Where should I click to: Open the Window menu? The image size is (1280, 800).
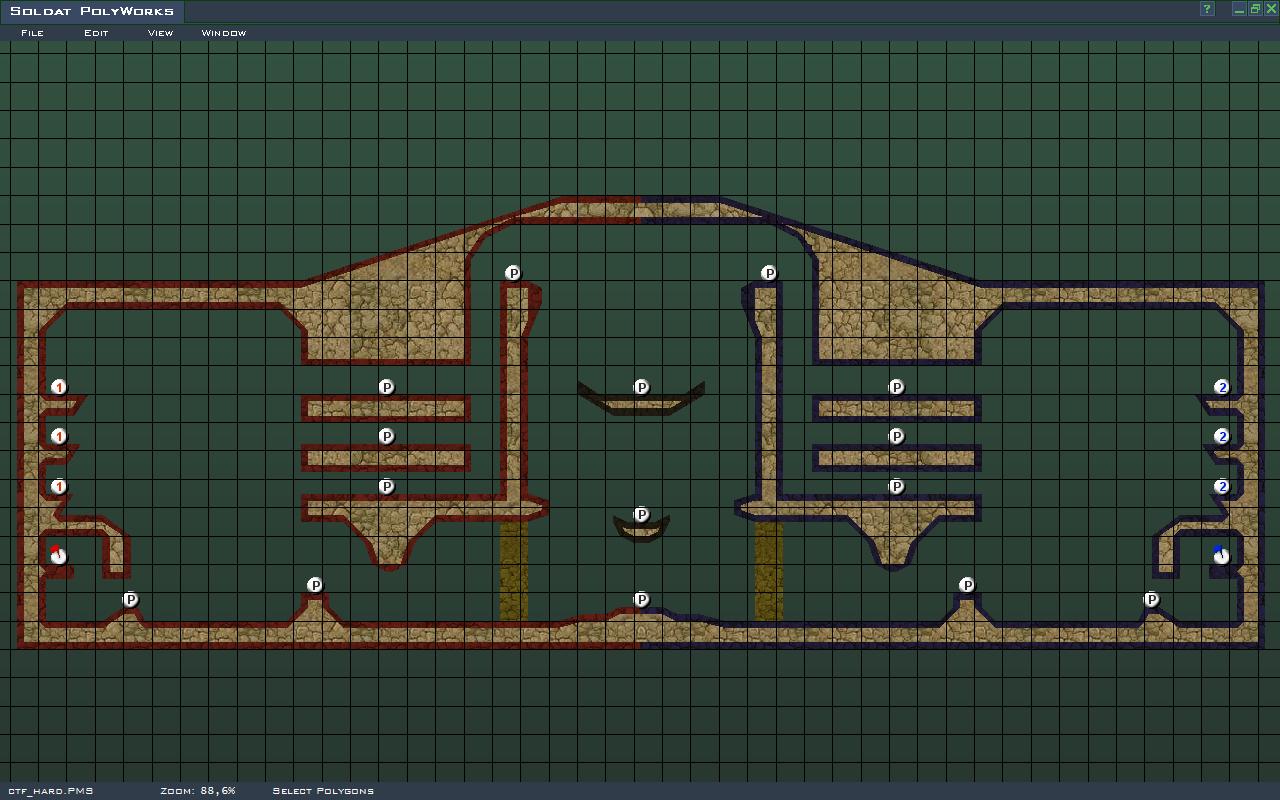pos(224,33)
